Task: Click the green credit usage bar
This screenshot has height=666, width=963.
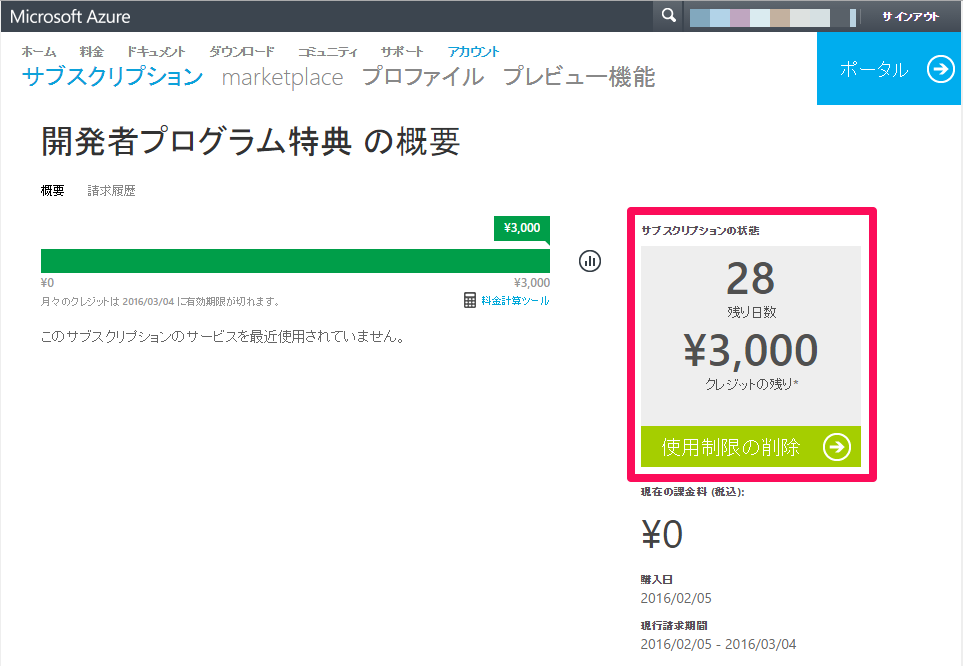Action: 295,261
